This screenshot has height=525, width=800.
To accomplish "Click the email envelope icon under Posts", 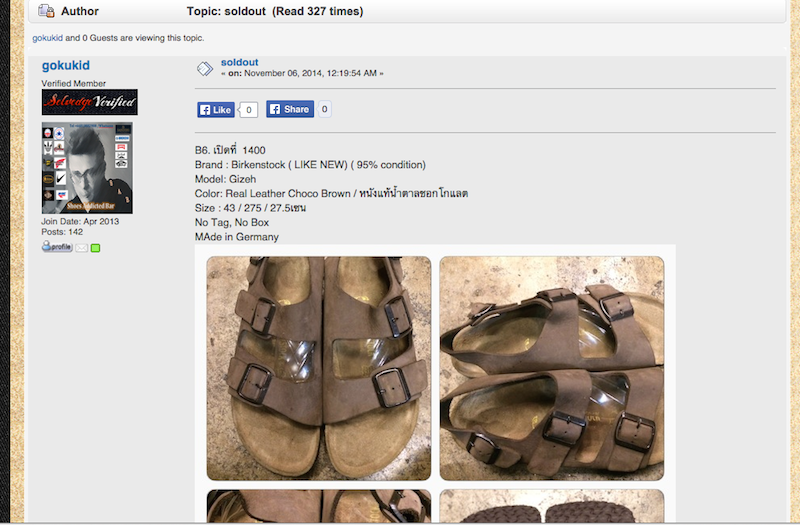I will (82, 248).
